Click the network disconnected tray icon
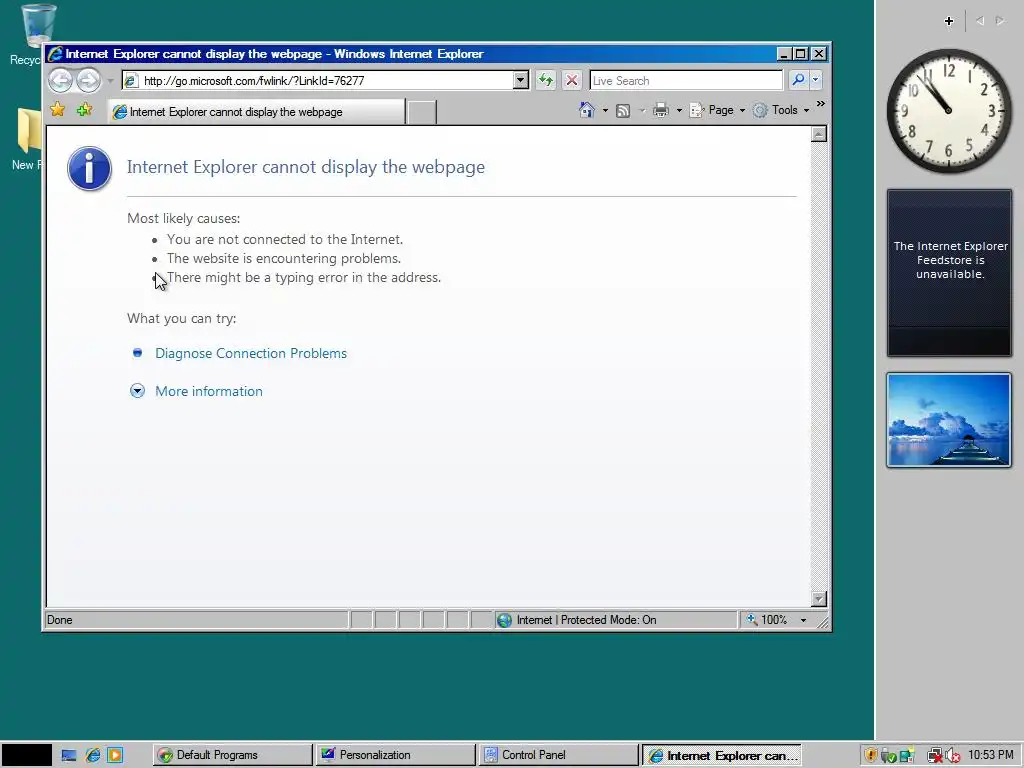Viewport: 1024px width, 768px height. pyautogui.click(x=934, y=756)
